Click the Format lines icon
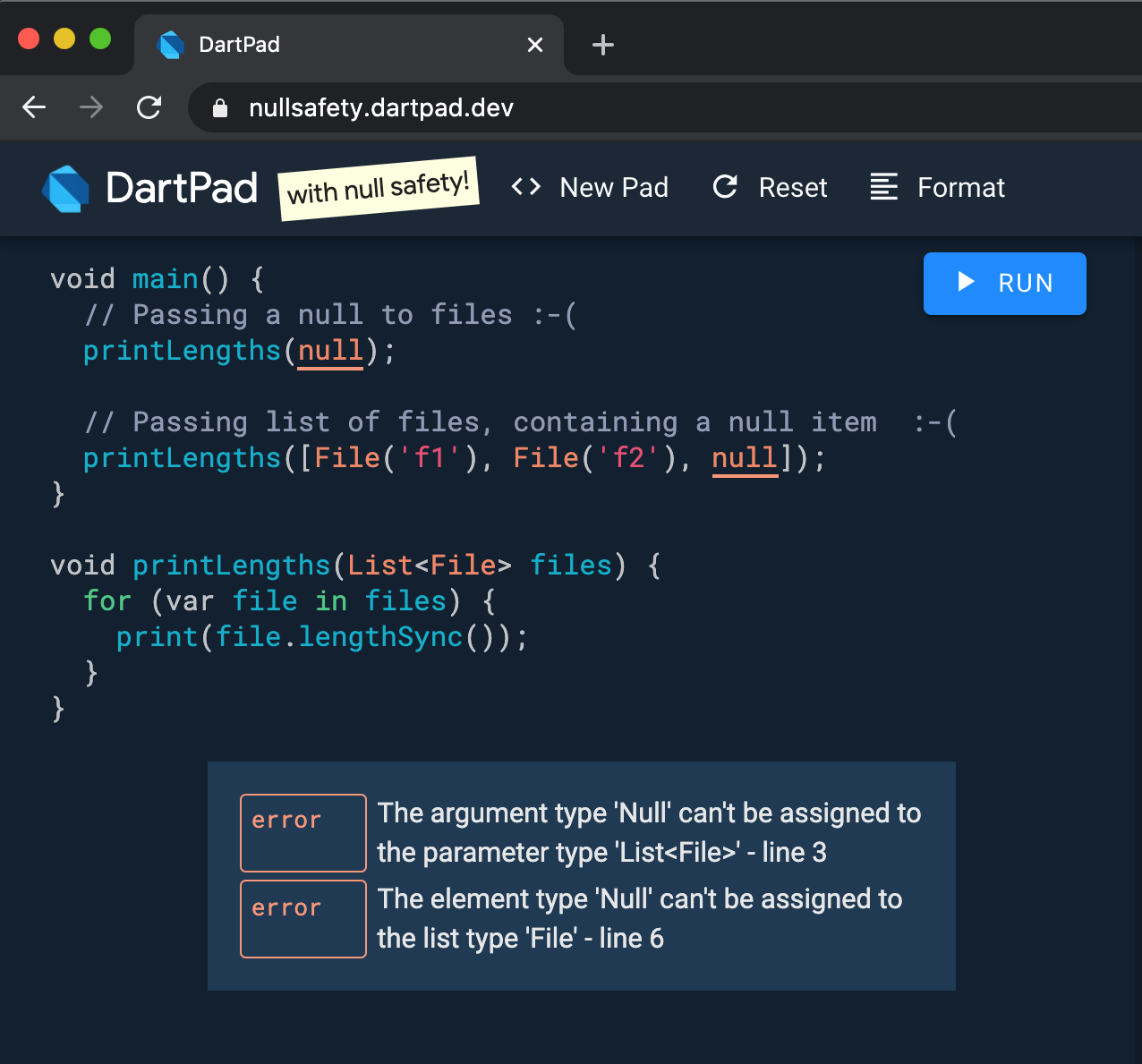Screen dimensions: 1142x1064 click(883, 187)
